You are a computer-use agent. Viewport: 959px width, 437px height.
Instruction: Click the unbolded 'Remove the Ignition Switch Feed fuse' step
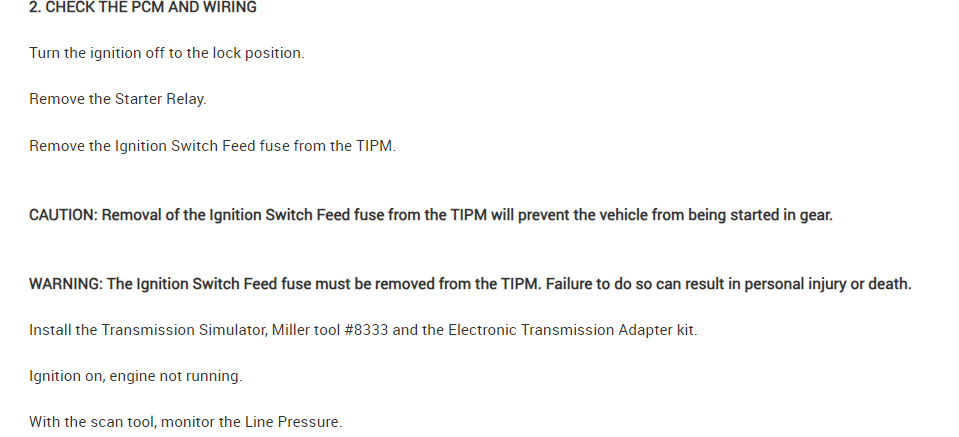click(212, 146)
